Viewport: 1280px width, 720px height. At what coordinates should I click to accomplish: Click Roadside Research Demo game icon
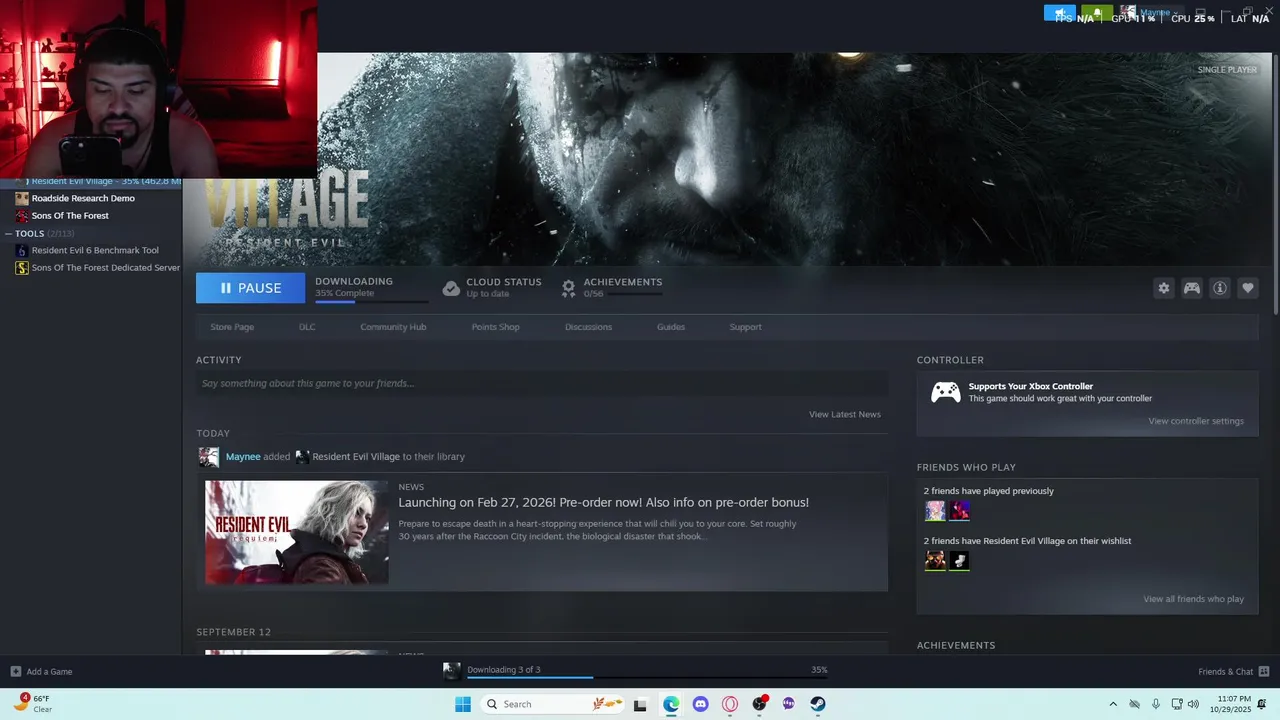click(22, 198)
